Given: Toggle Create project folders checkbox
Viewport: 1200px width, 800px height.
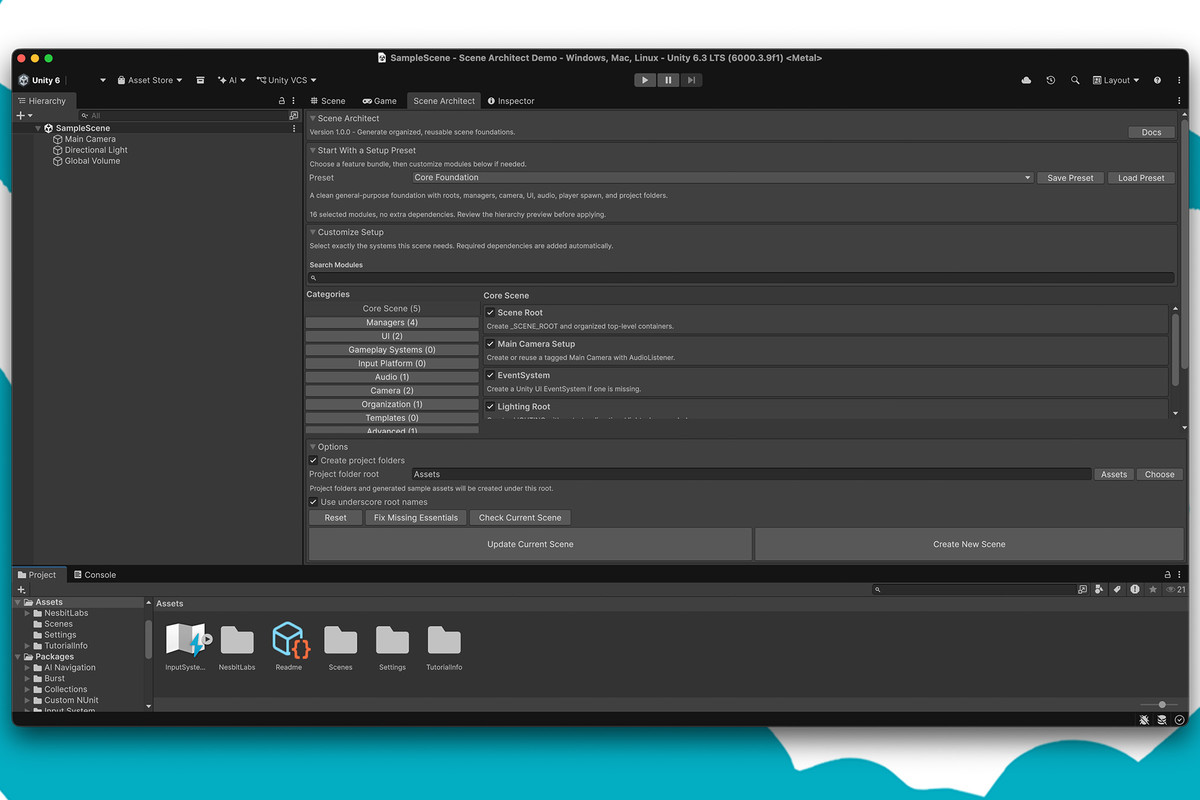Looking at the screenshot, I should point(314,461).
